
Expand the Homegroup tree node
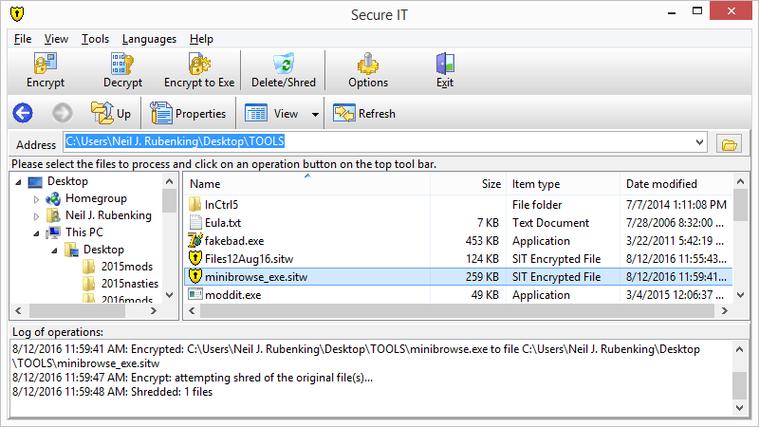[x=36, y=199]
